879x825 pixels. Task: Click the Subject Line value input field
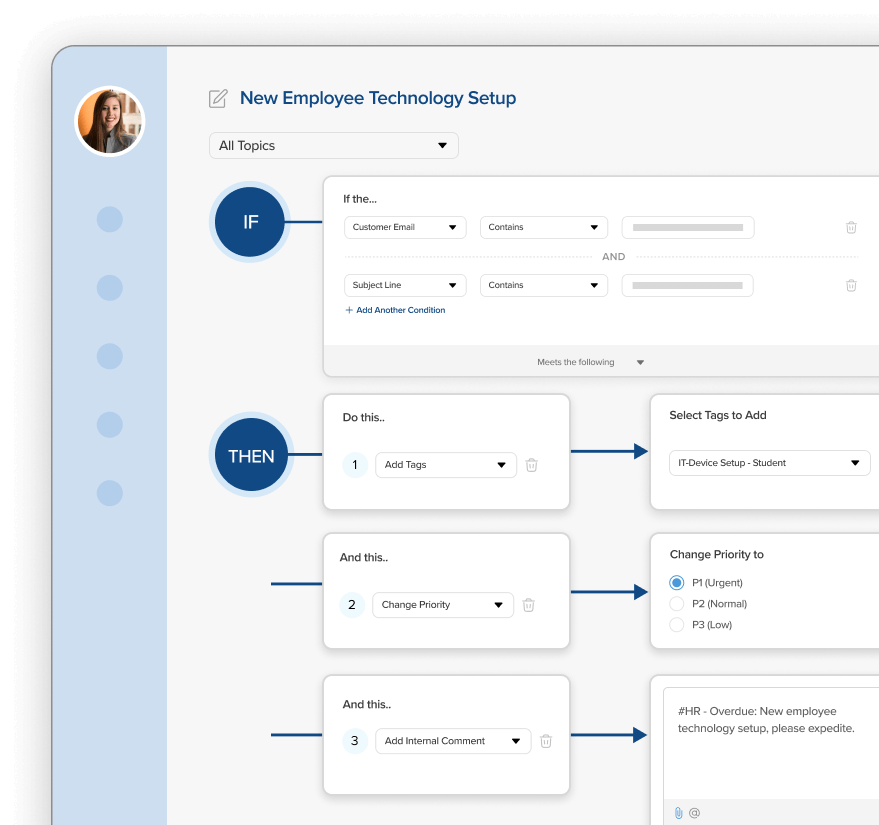[x=687, y=285]
